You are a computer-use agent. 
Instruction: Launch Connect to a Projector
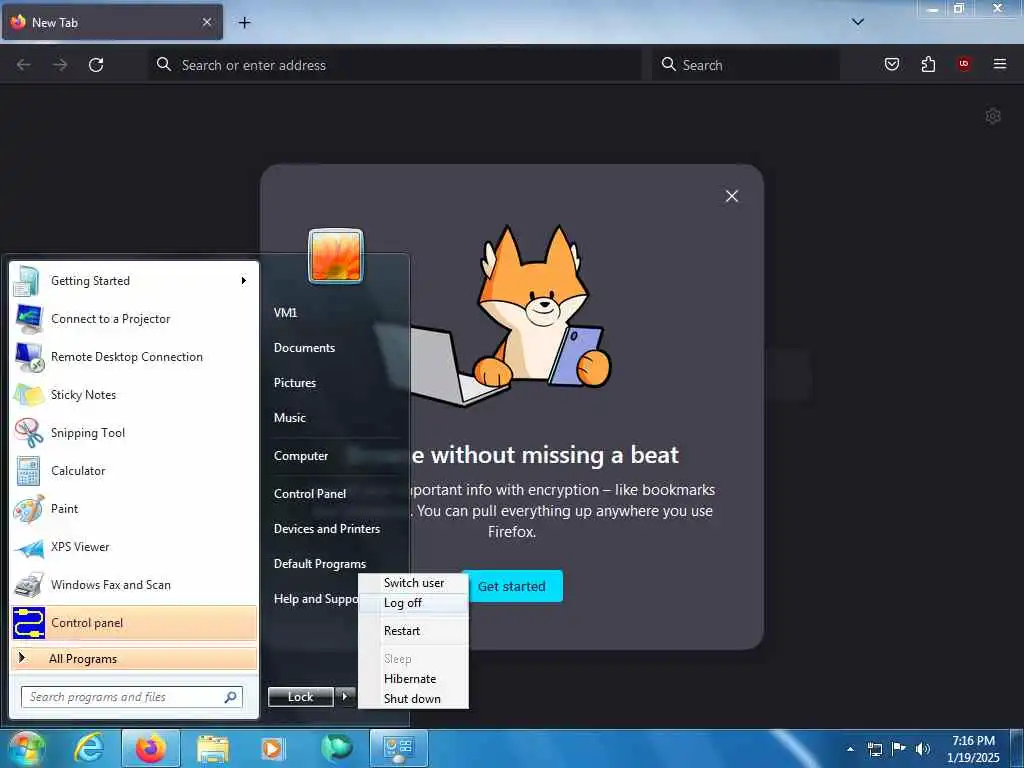134,319
